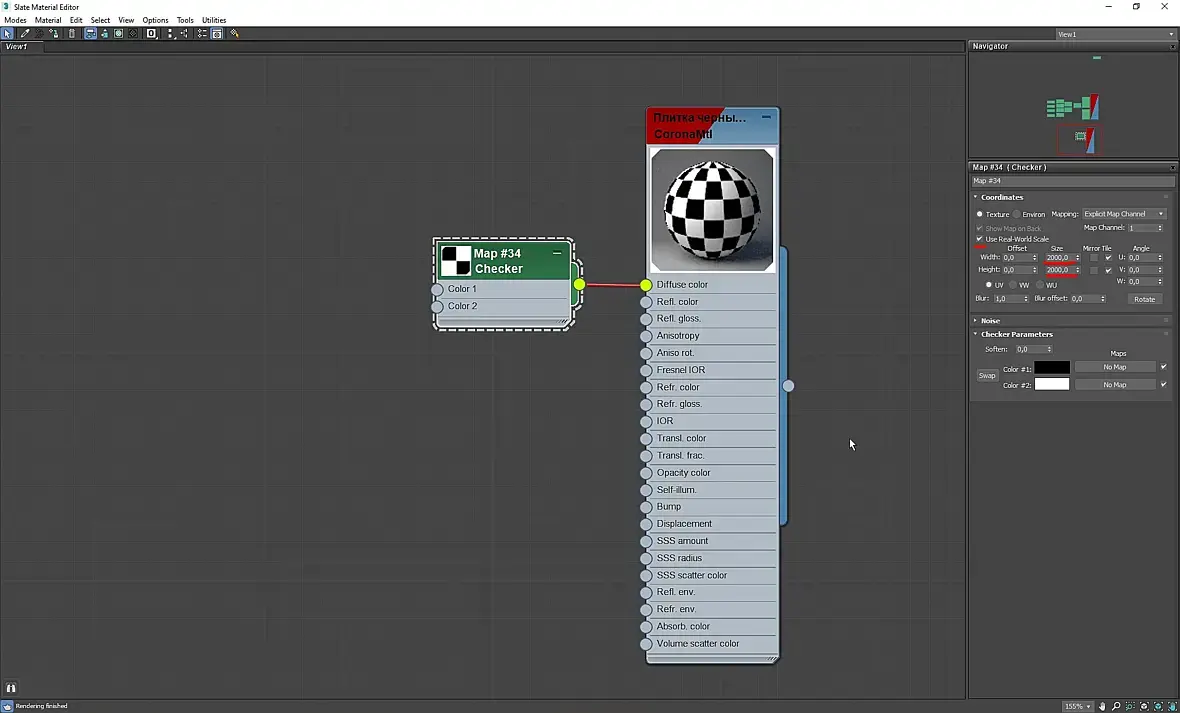
Task: Toggle Color #2 map enable checkbox
Action: 1163,384
